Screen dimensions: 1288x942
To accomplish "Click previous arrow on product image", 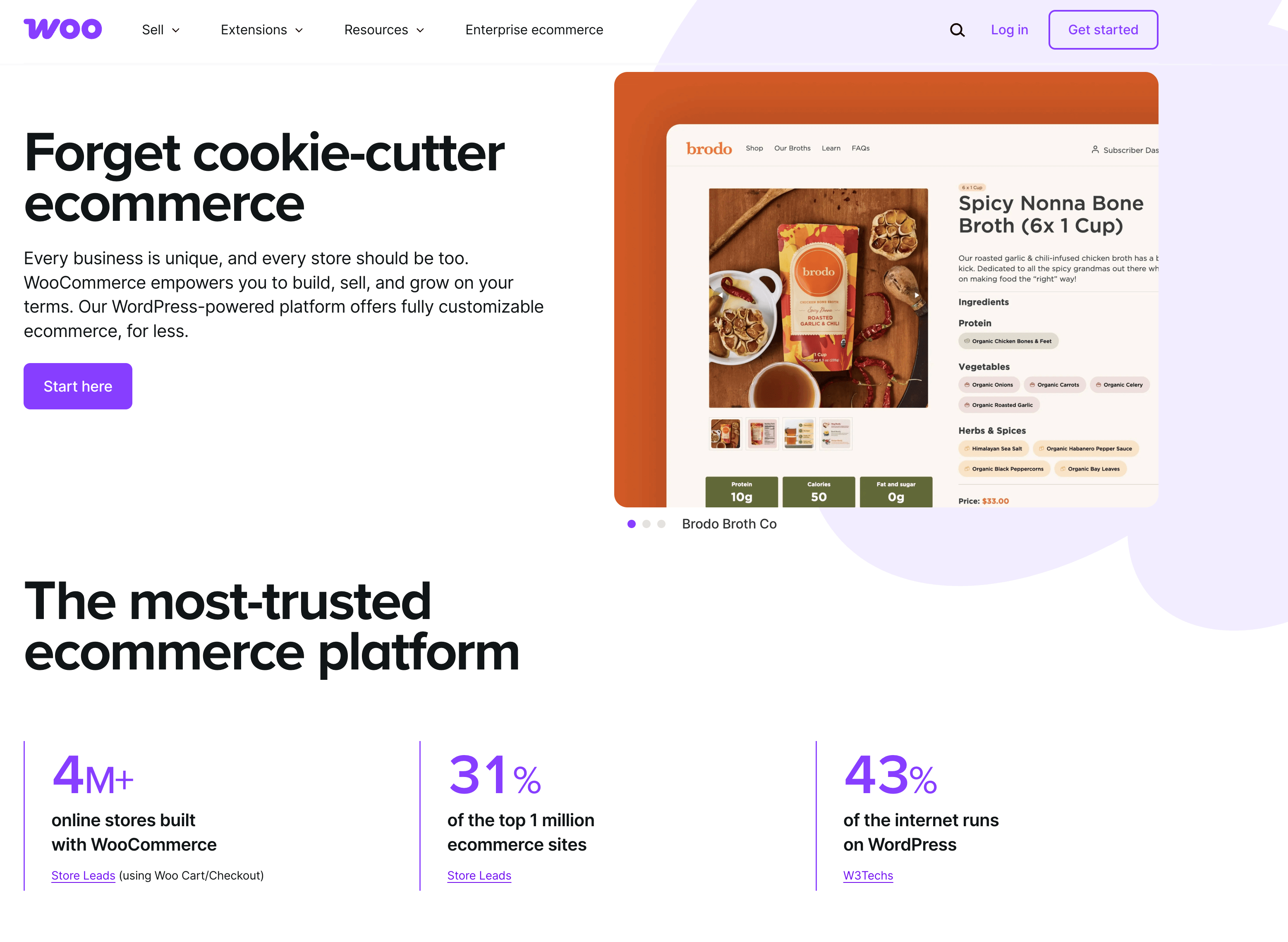I will pos(721,295).
